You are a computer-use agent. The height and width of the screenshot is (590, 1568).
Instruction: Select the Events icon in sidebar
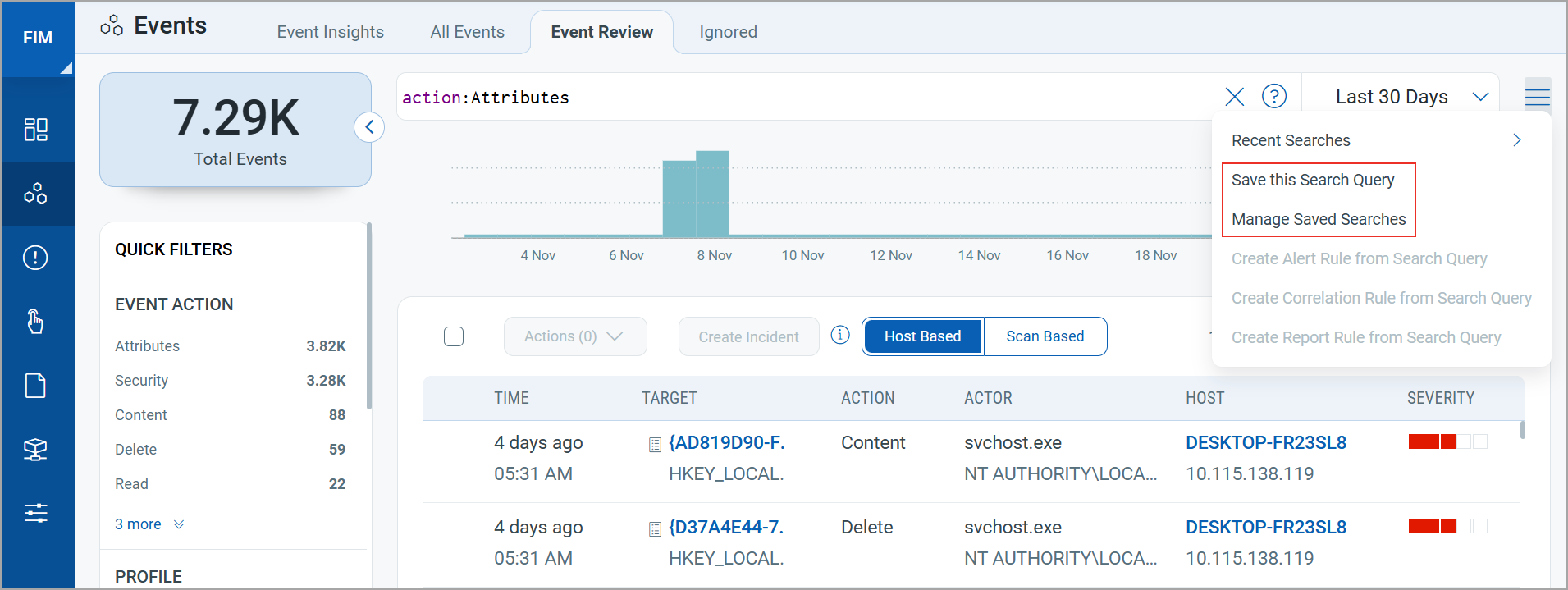36,194
